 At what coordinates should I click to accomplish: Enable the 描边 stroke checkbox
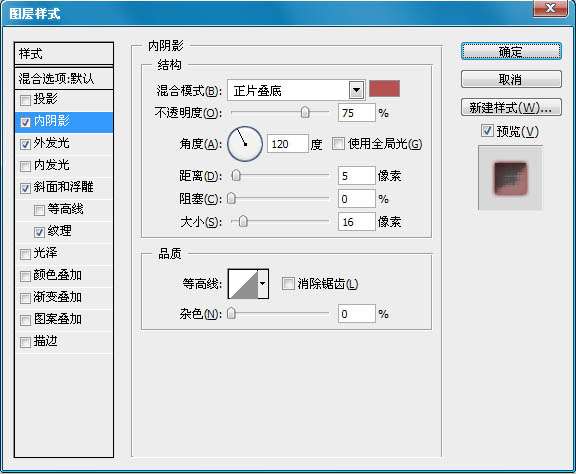[x=25, y=342]
